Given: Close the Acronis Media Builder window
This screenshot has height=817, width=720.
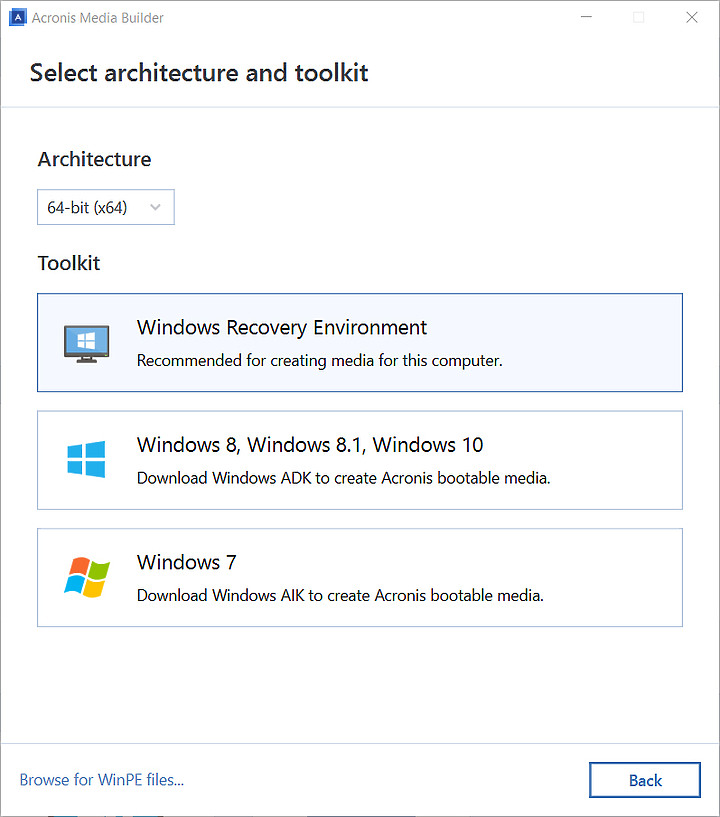Looking at the screenshot, I should point(692,17).
